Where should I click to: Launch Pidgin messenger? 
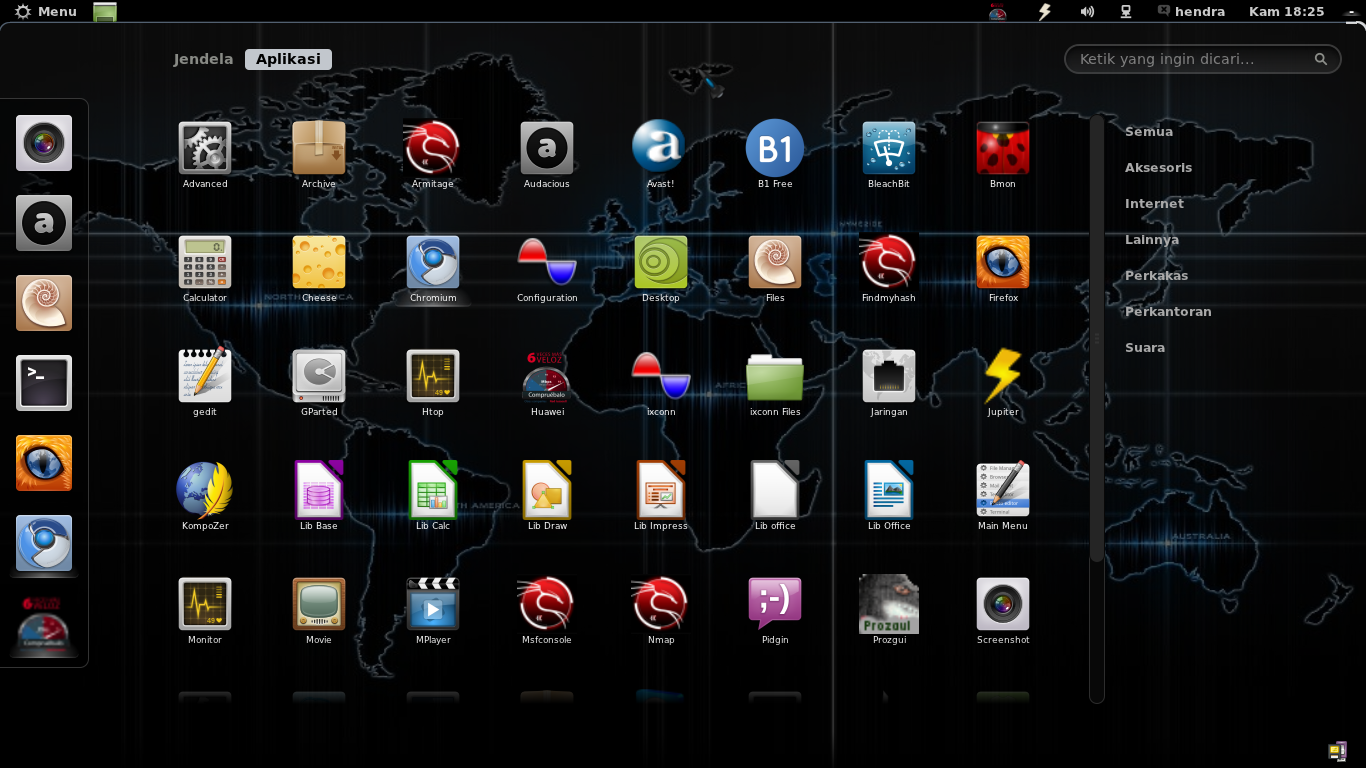[x=775, y=604]
